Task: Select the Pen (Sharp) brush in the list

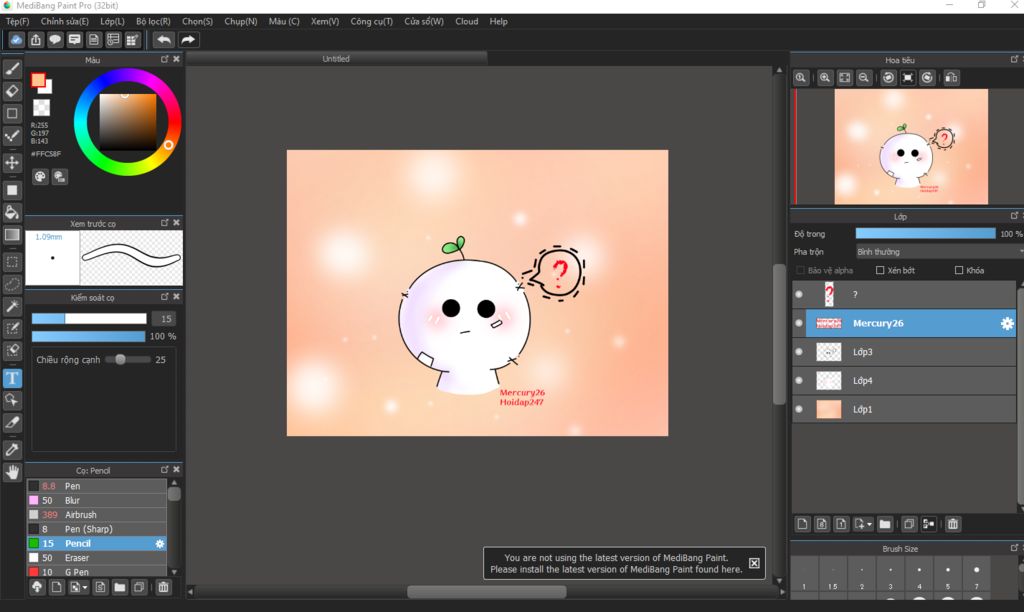Action: pos(97,529)
